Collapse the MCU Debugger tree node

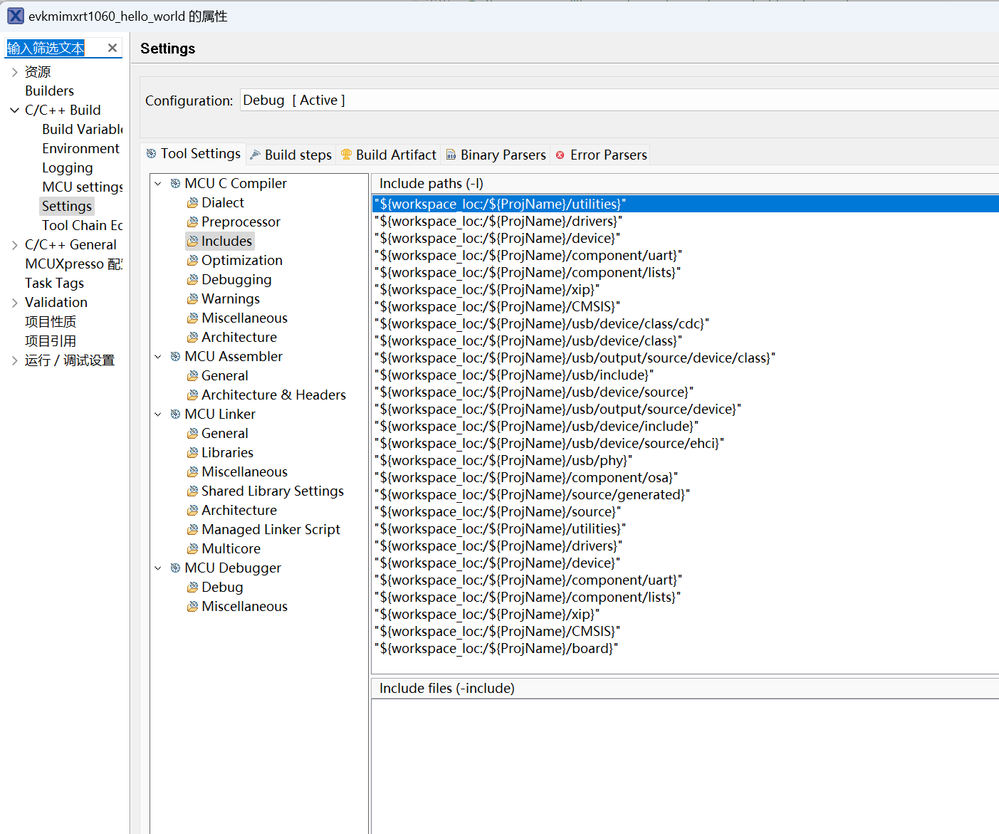158,568
